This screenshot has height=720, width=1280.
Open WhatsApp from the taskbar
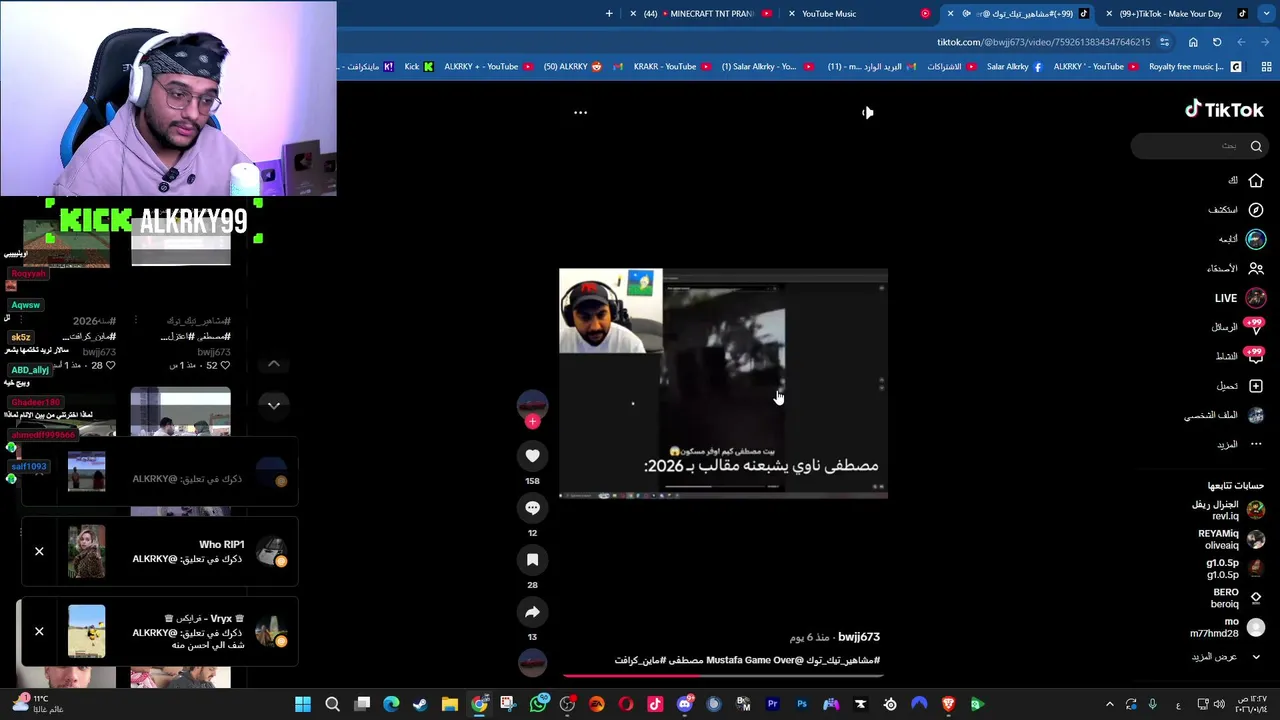pos(538,704)
